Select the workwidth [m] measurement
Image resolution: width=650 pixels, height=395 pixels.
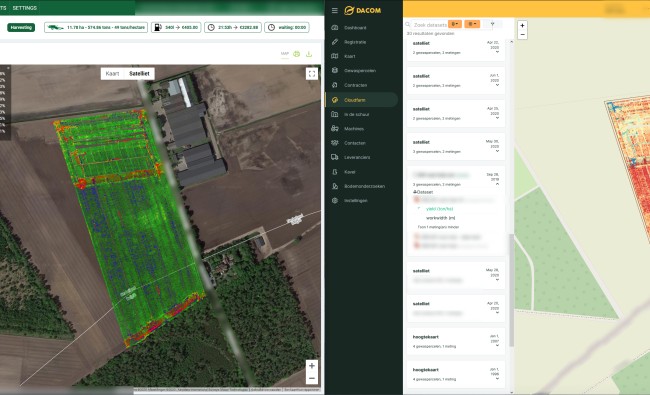click(441, 218)
